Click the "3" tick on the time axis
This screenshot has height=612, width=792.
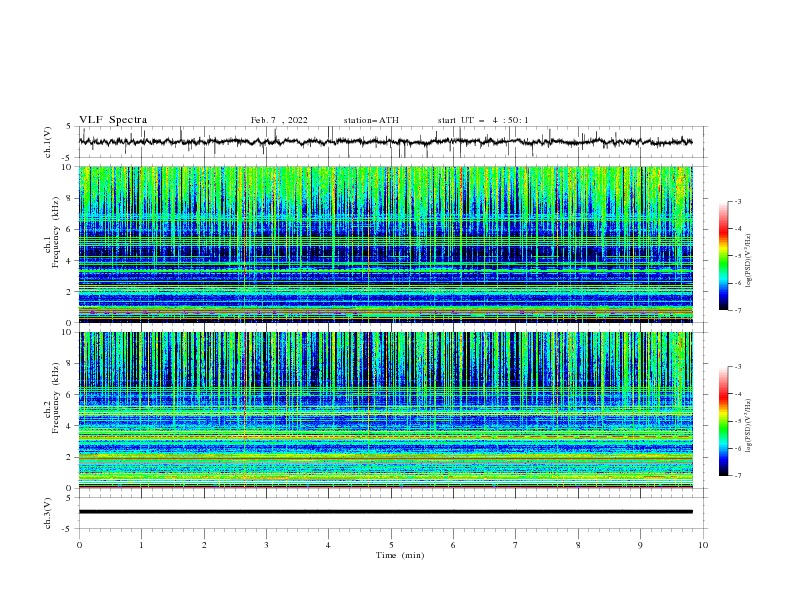coord(266,545)
